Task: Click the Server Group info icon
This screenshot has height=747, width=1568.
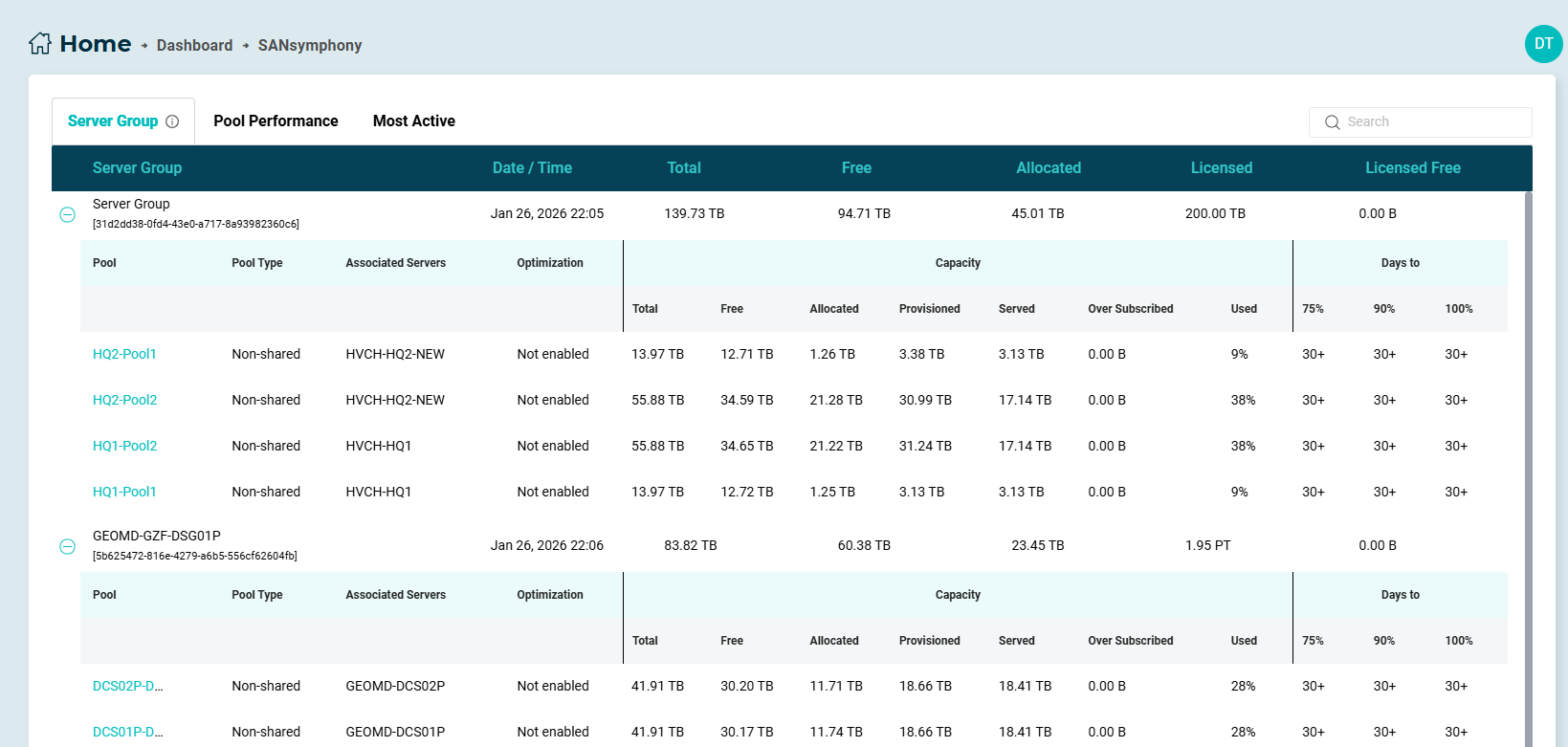Action: click(172, 121)
